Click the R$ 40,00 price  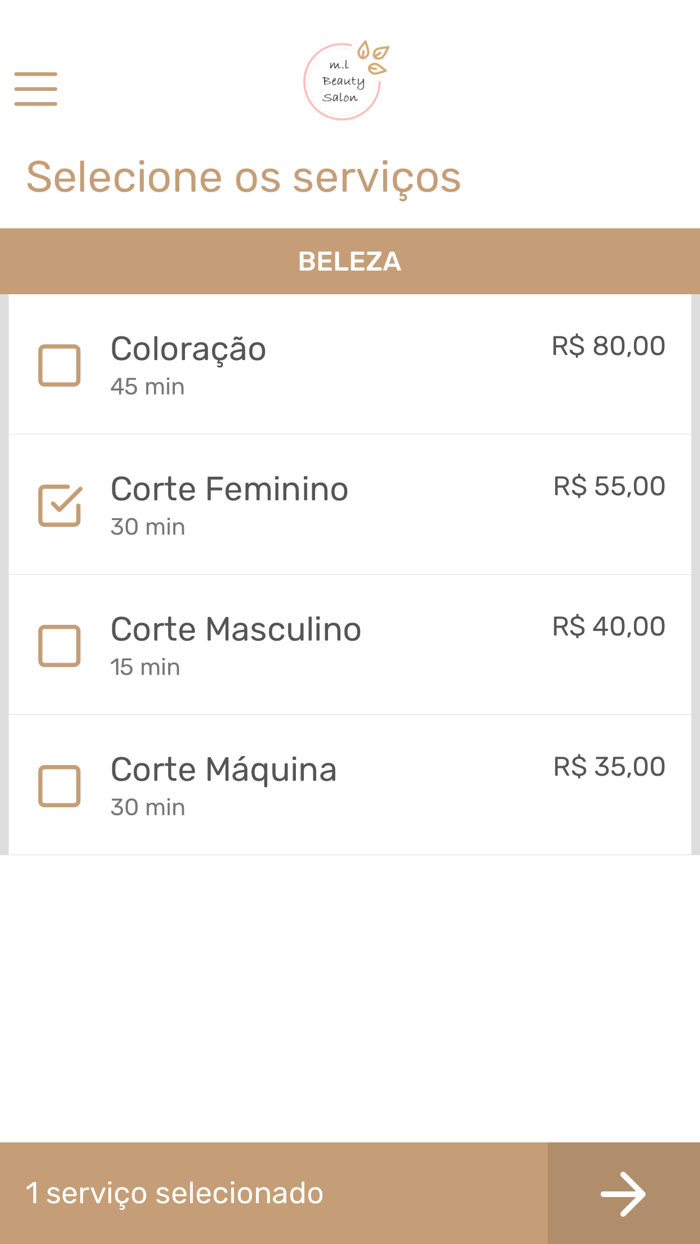coord(608,626)
